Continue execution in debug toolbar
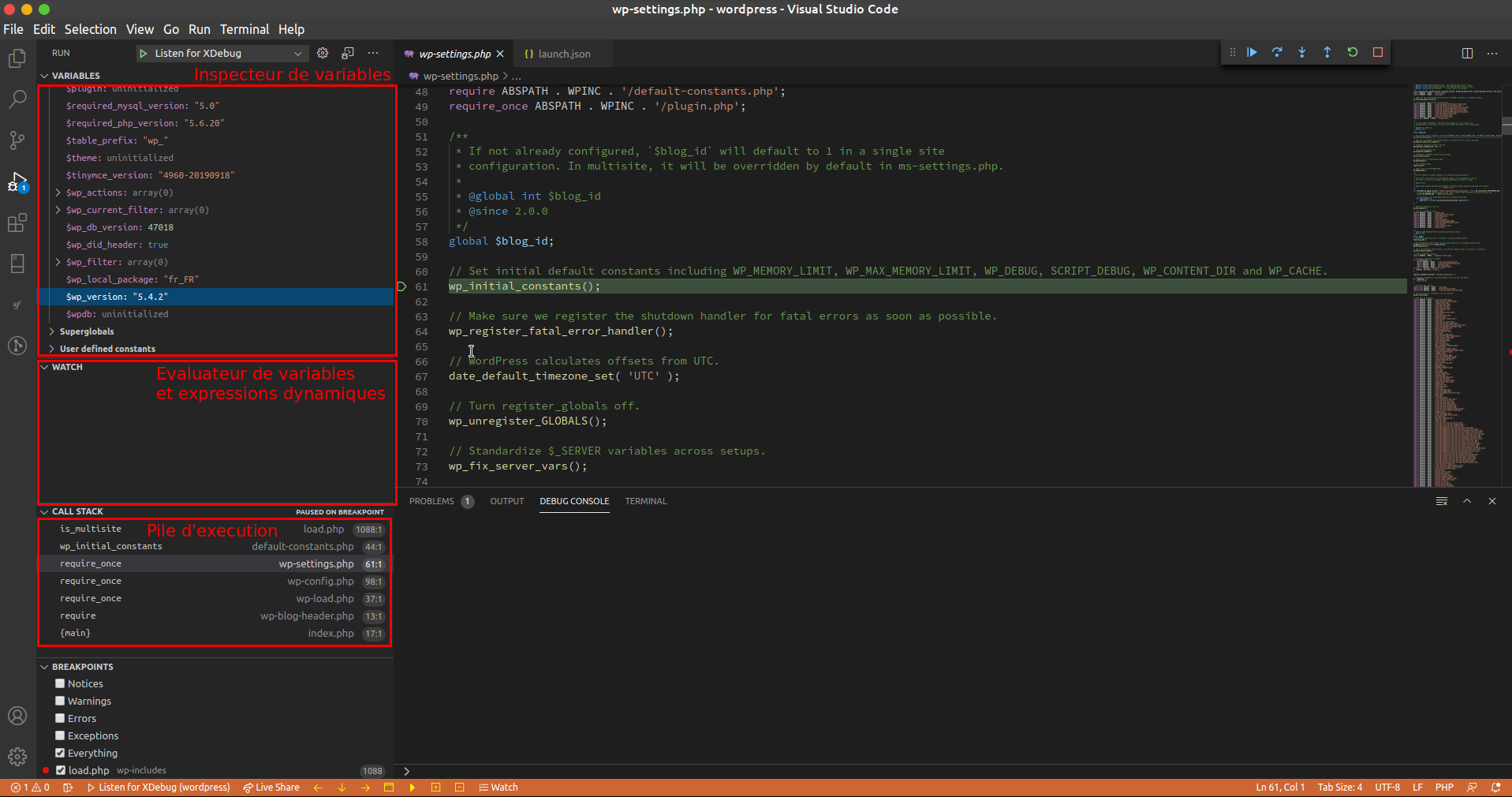Image resolution: width=1512 pixels, height=797 pixels. (x=1252, y=52)
